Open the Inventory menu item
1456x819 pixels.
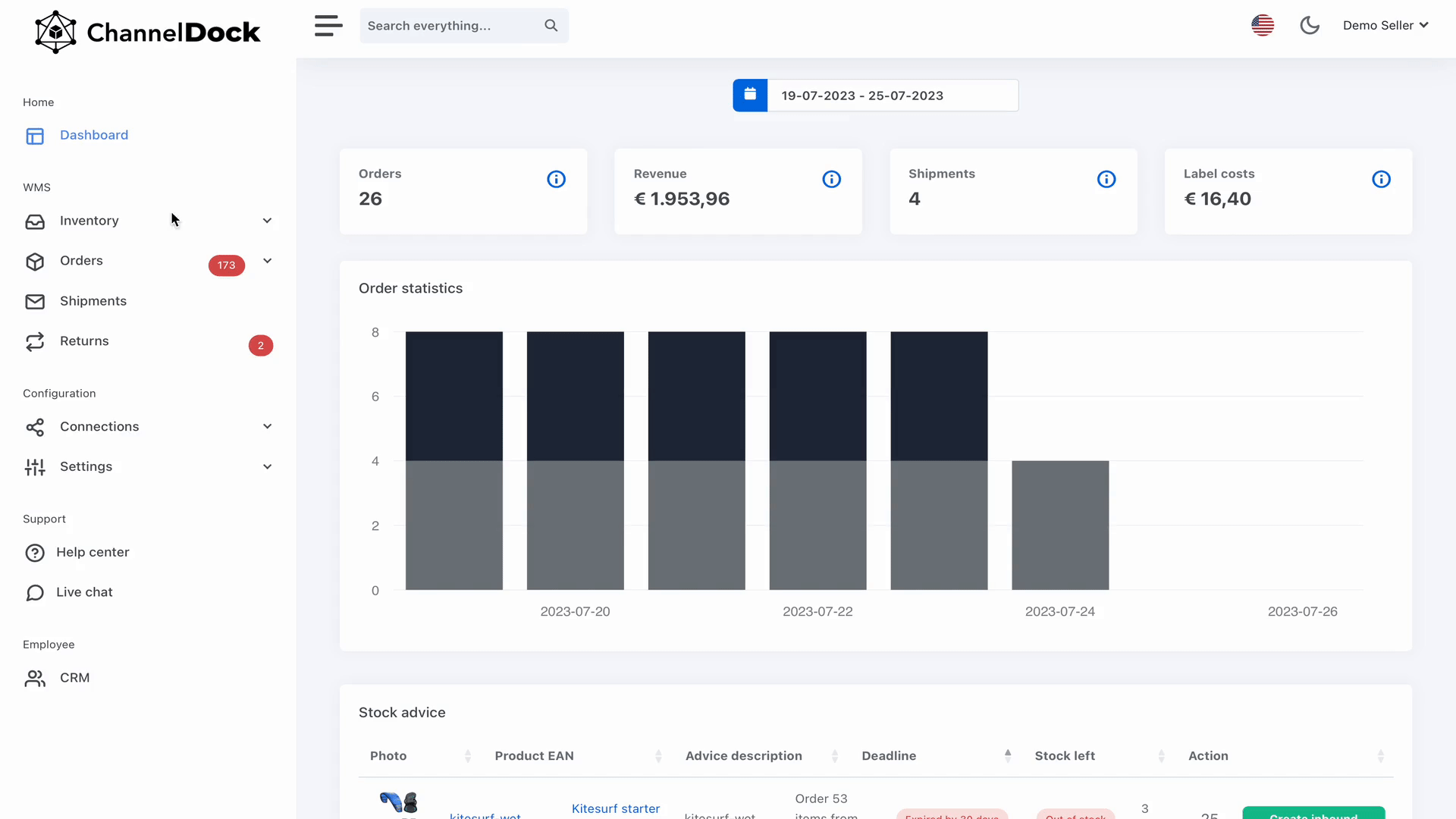(x=89, y=221)
